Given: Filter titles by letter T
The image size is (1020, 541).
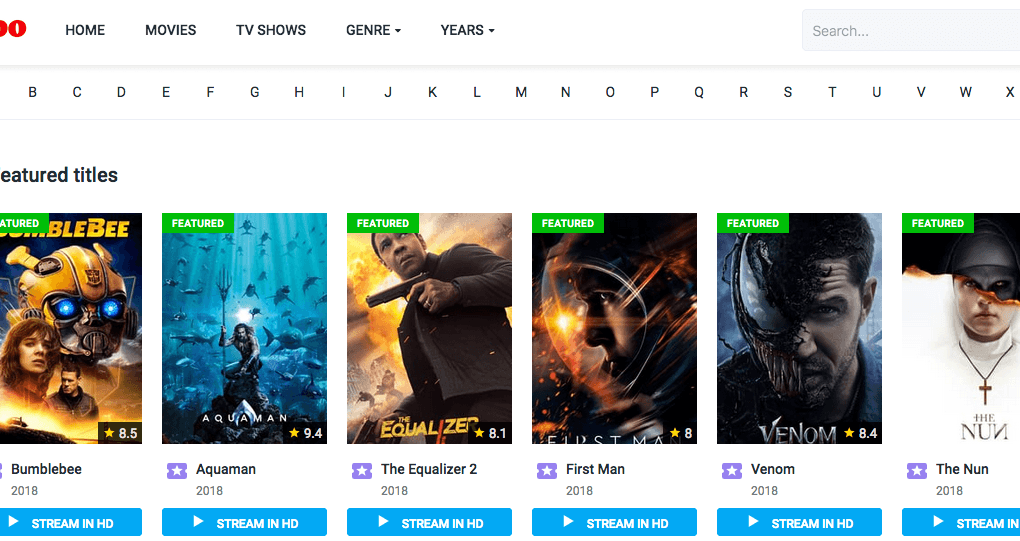Looking at the screenshot, I should (x=832, y=92).
